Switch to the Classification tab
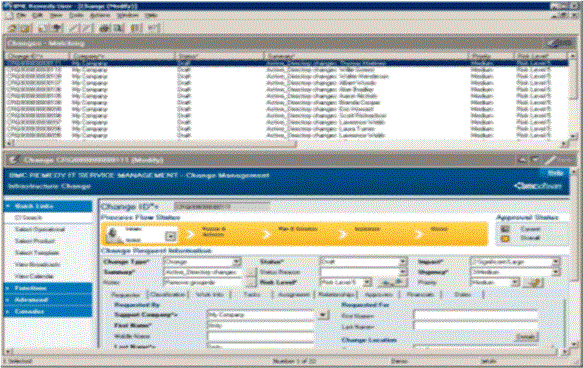 coord(167,294)
